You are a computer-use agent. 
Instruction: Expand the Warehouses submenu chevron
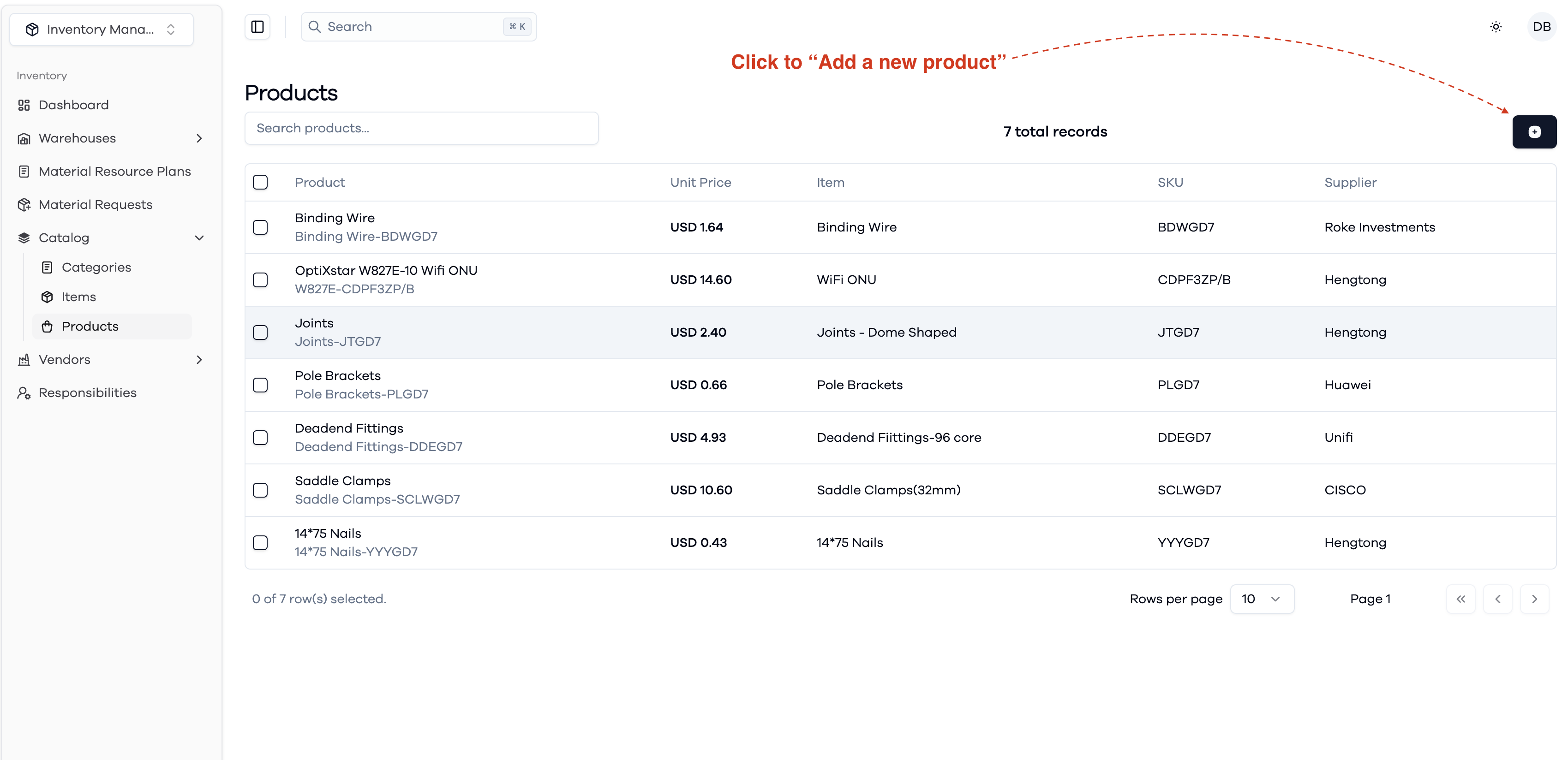click(x=199, y=139)
